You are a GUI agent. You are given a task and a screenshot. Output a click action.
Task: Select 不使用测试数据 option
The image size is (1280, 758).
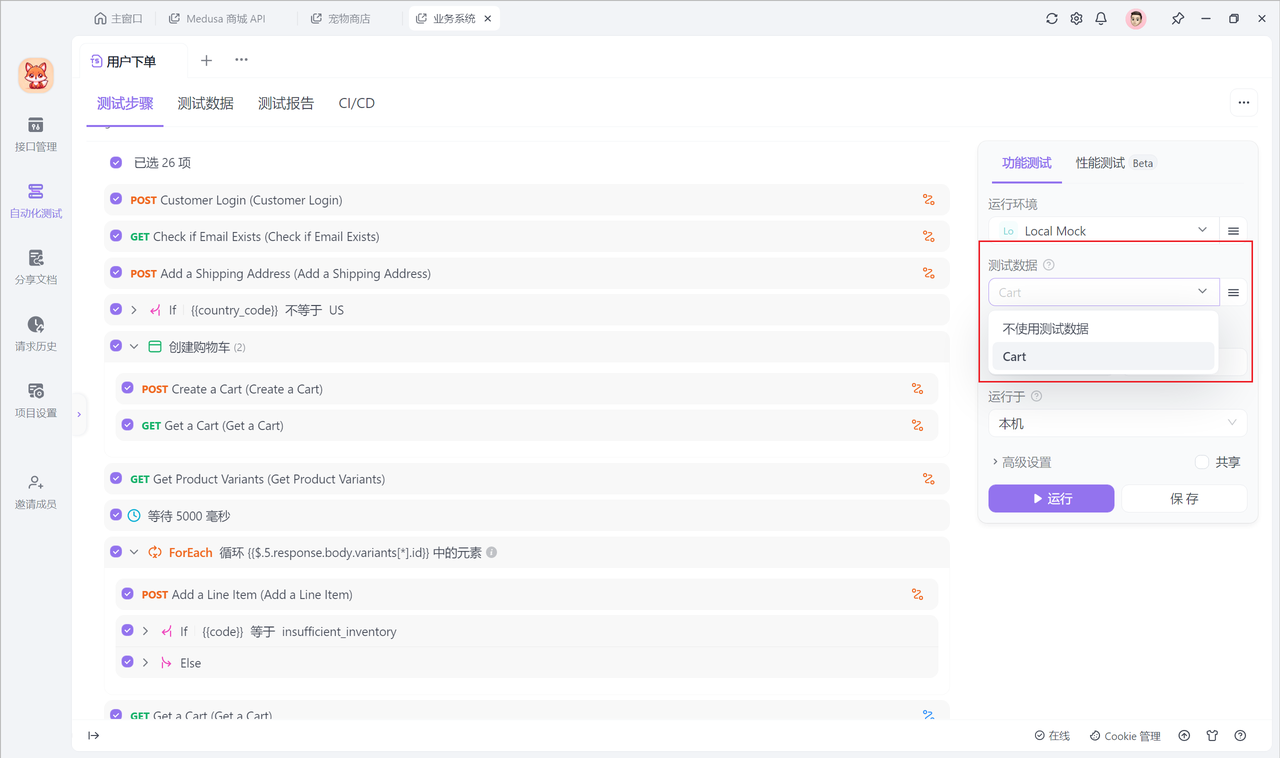tap(1103, 328)
